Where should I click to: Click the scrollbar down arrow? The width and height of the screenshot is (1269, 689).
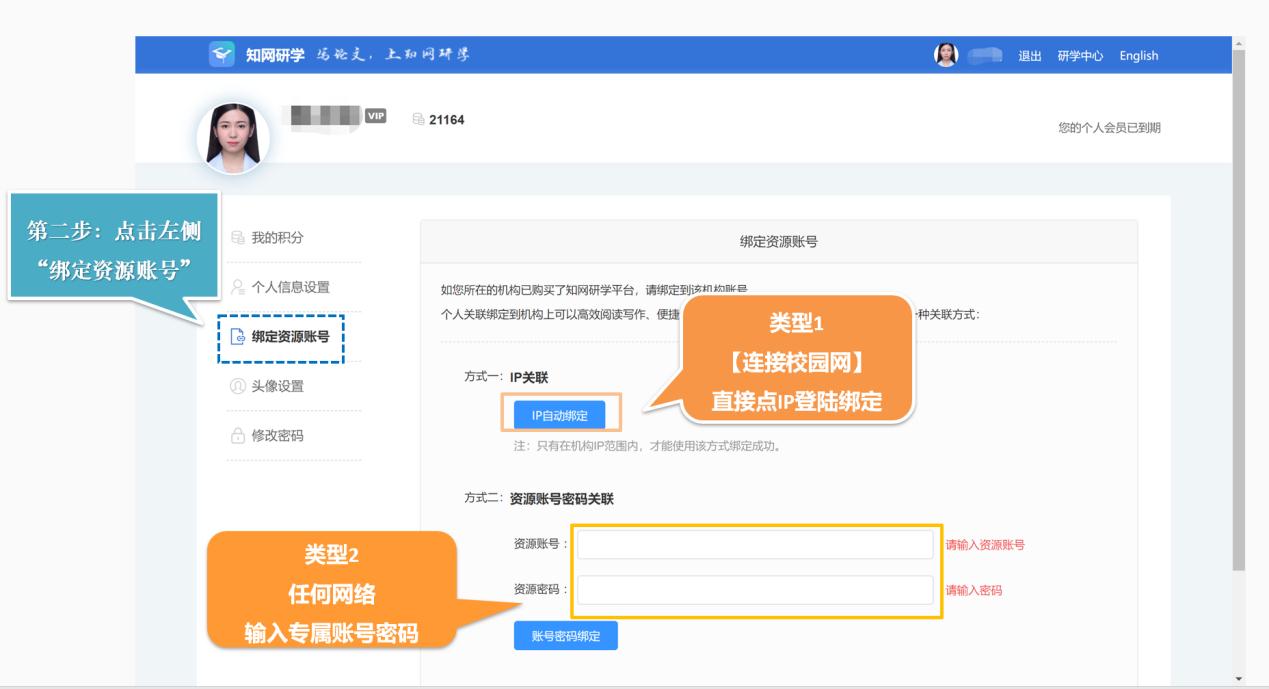pos(1240,679)
